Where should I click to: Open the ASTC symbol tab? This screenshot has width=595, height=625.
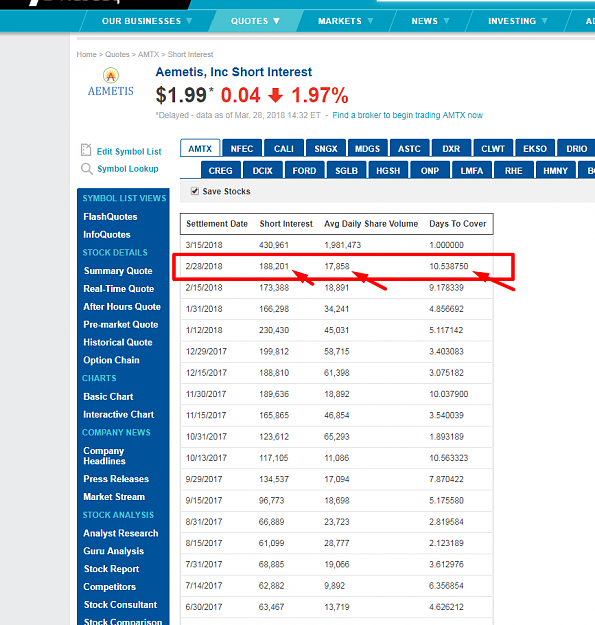[x=409, y=149]
